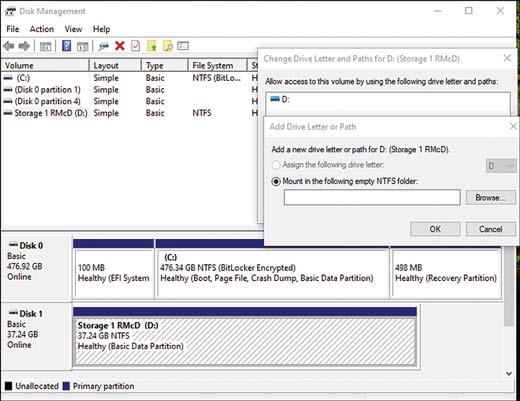The image size is (520, 401).
Task: Click the Connect/Refresh toolbar icon
Action: tap(104, 46)
